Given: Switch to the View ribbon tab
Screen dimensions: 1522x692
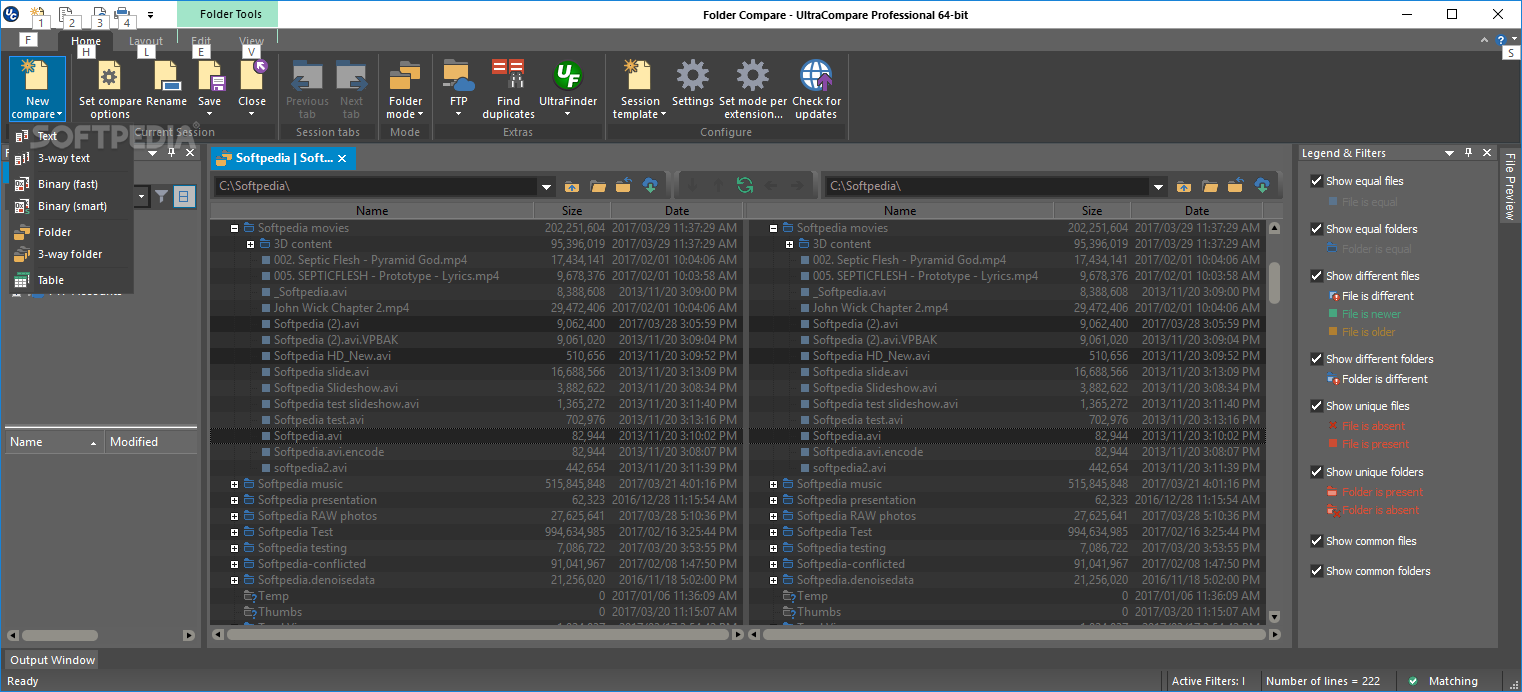Looking at the screenshot, I should pos(252,41).
